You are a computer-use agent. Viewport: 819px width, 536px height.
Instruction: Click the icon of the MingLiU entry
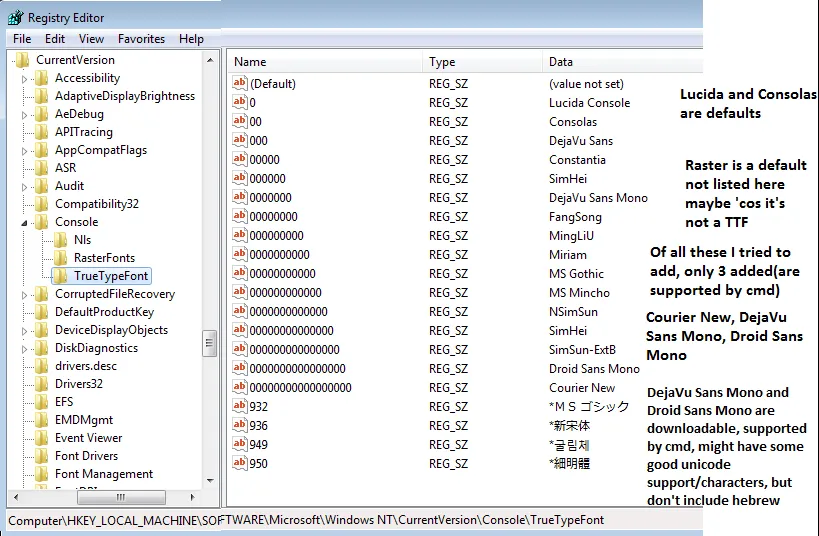pyautogui.click(x=240, y=235)
